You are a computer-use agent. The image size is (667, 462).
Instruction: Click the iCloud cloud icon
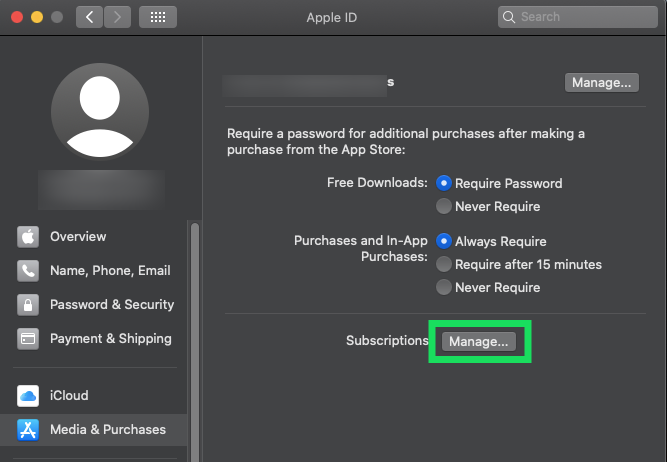(x=28, y=396)
